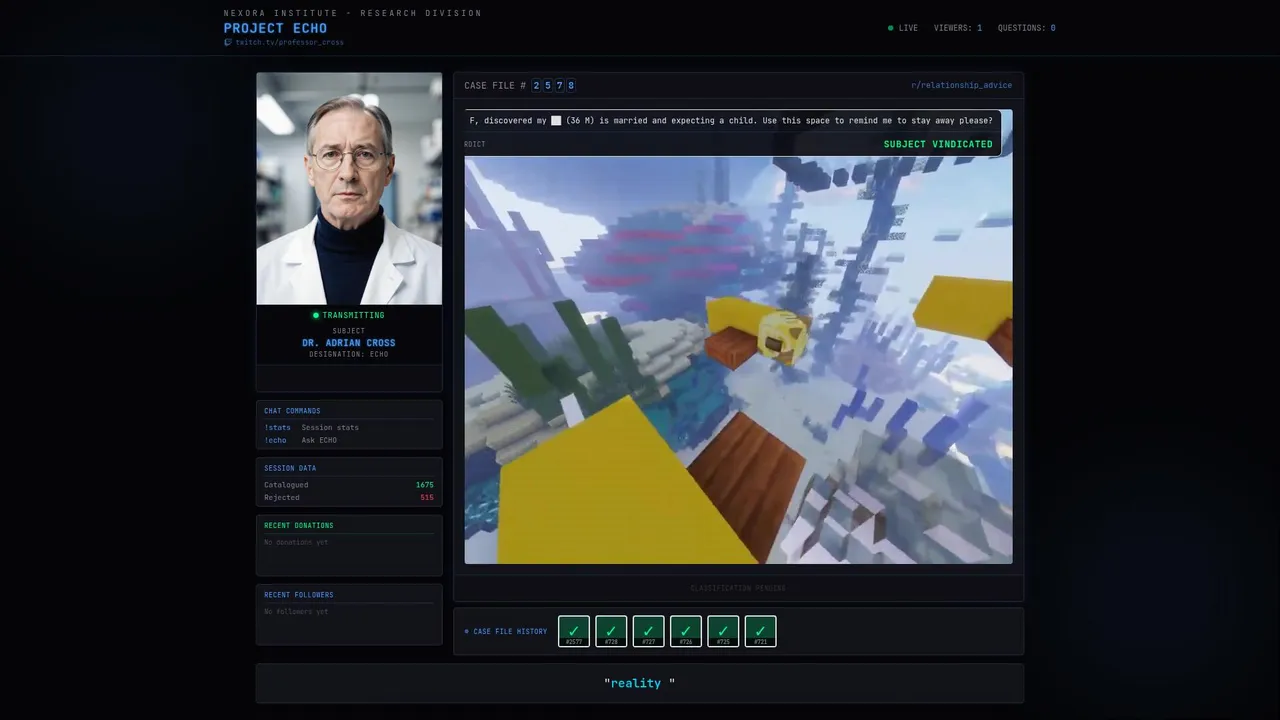Click the redacted block in post title
The width and height of the screenshot is (1280, 720).
[556, 121]
